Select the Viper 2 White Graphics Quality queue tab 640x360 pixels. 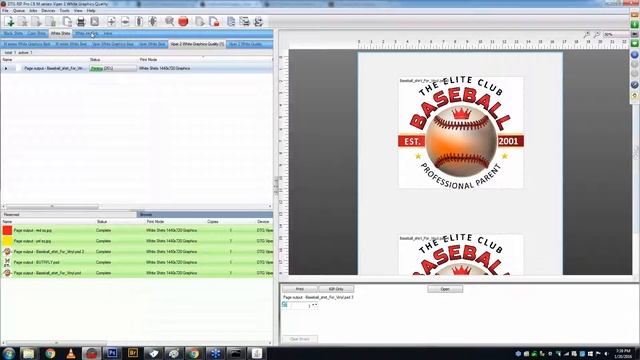point(197,44)
